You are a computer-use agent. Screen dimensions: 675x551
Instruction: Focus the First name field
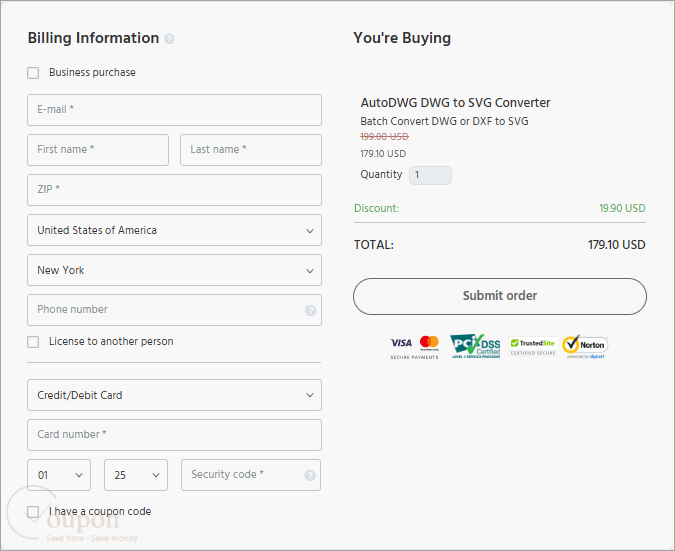click(98, 150)
